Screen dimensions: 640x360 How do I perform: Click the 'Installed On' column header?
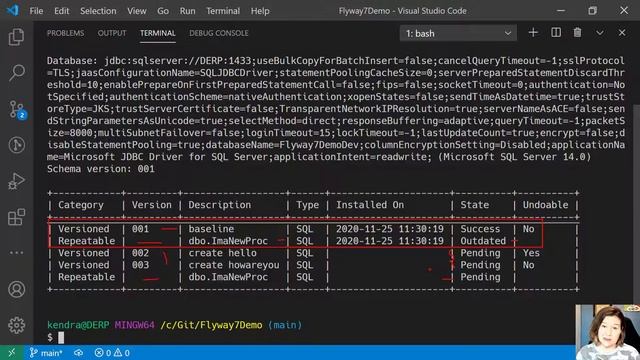370,205
